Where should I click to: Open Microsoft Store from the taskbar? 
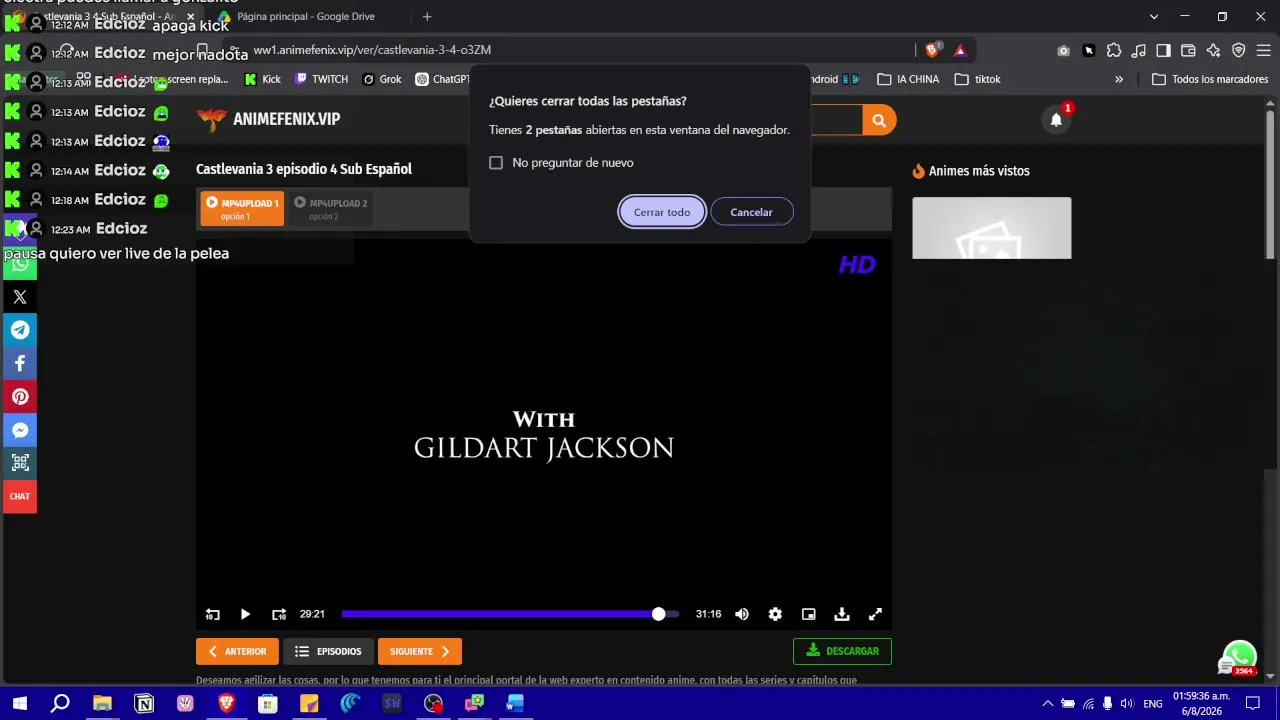pyautogui.click(x=267, y=703)
